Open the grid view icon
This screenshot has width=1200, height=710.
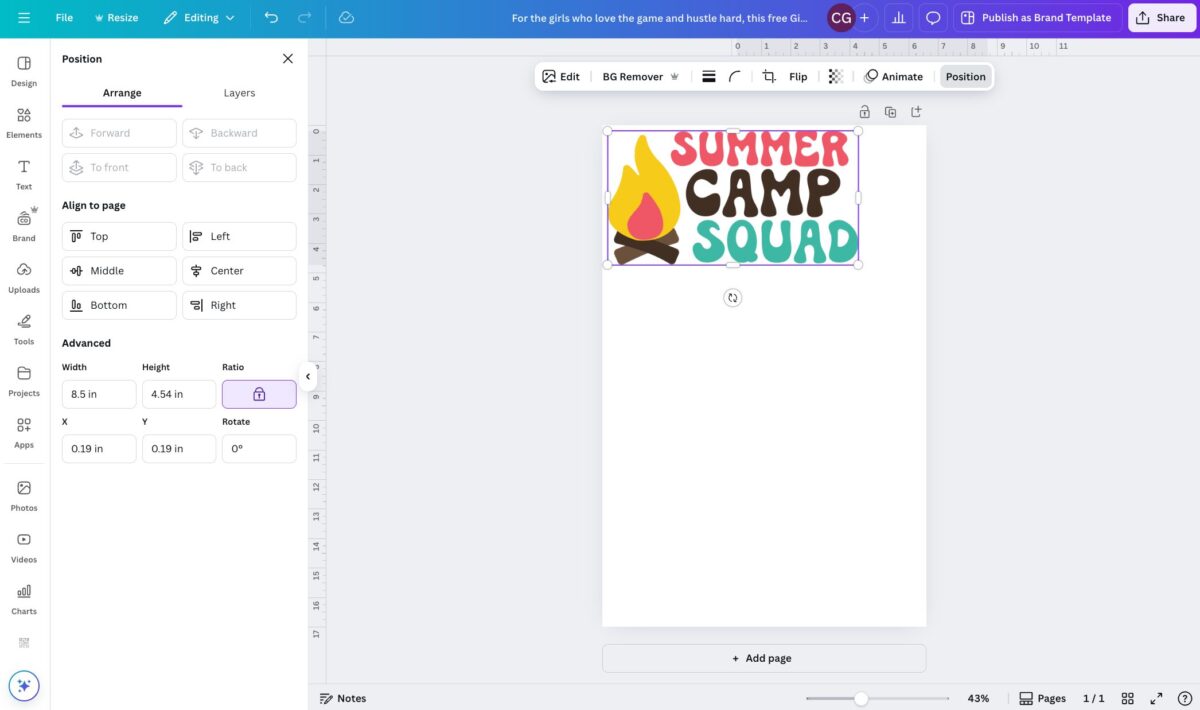tap(1128, 698)
